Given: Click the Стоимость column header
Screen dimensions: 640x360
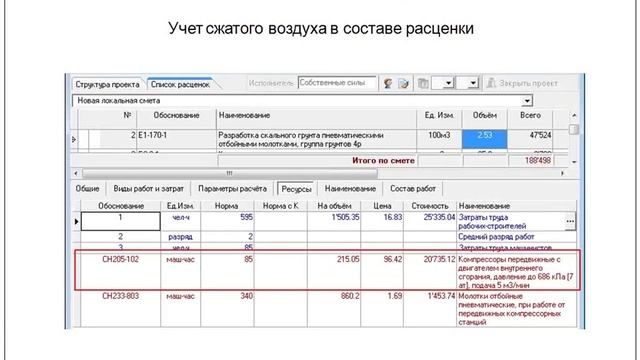Looking at the screenshot, I should pos(430,206).
